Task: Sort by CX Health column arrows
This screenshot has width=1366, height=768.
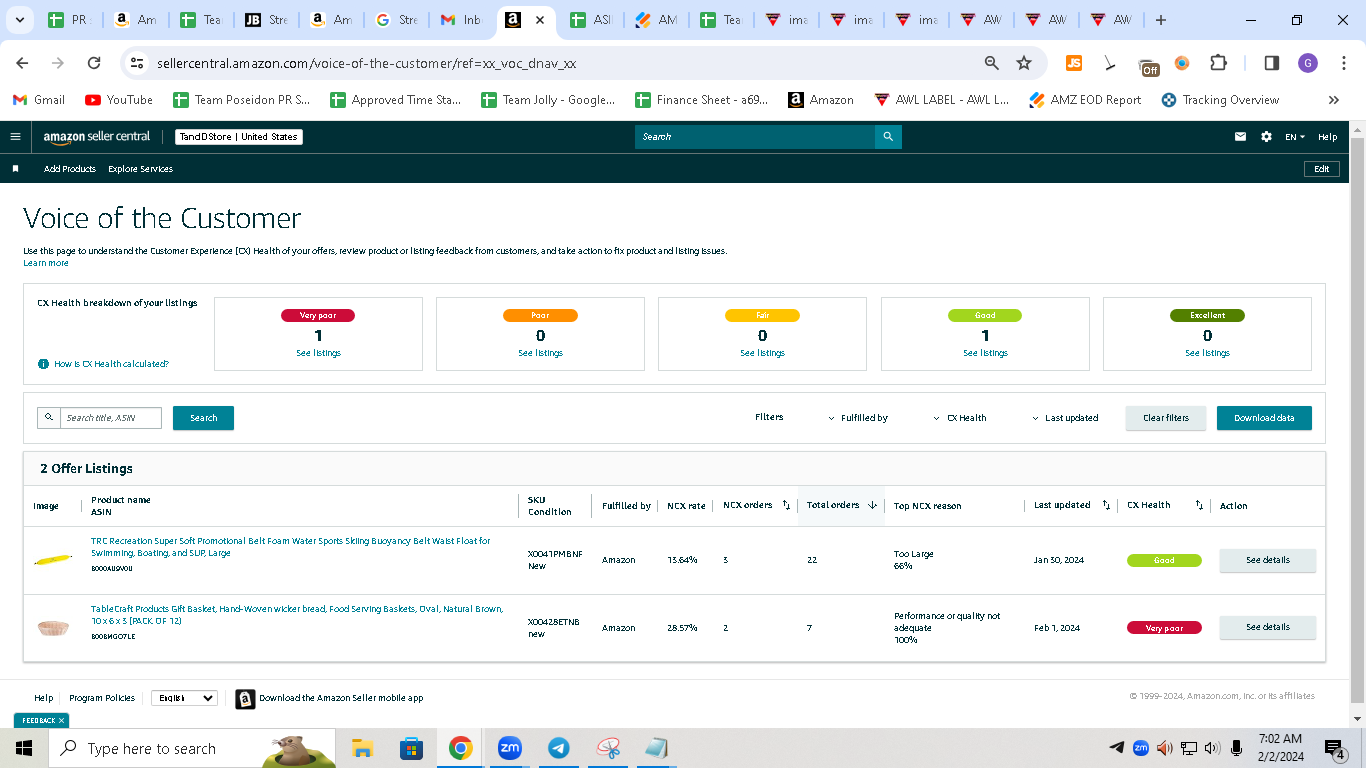Action: pyautogui.click(x=1199, y=505)
